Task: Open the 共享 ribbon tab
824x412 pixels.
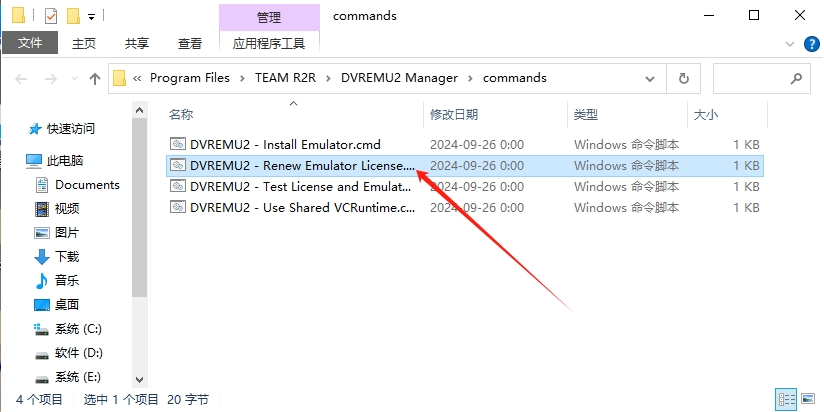Action: pos(137,44)
